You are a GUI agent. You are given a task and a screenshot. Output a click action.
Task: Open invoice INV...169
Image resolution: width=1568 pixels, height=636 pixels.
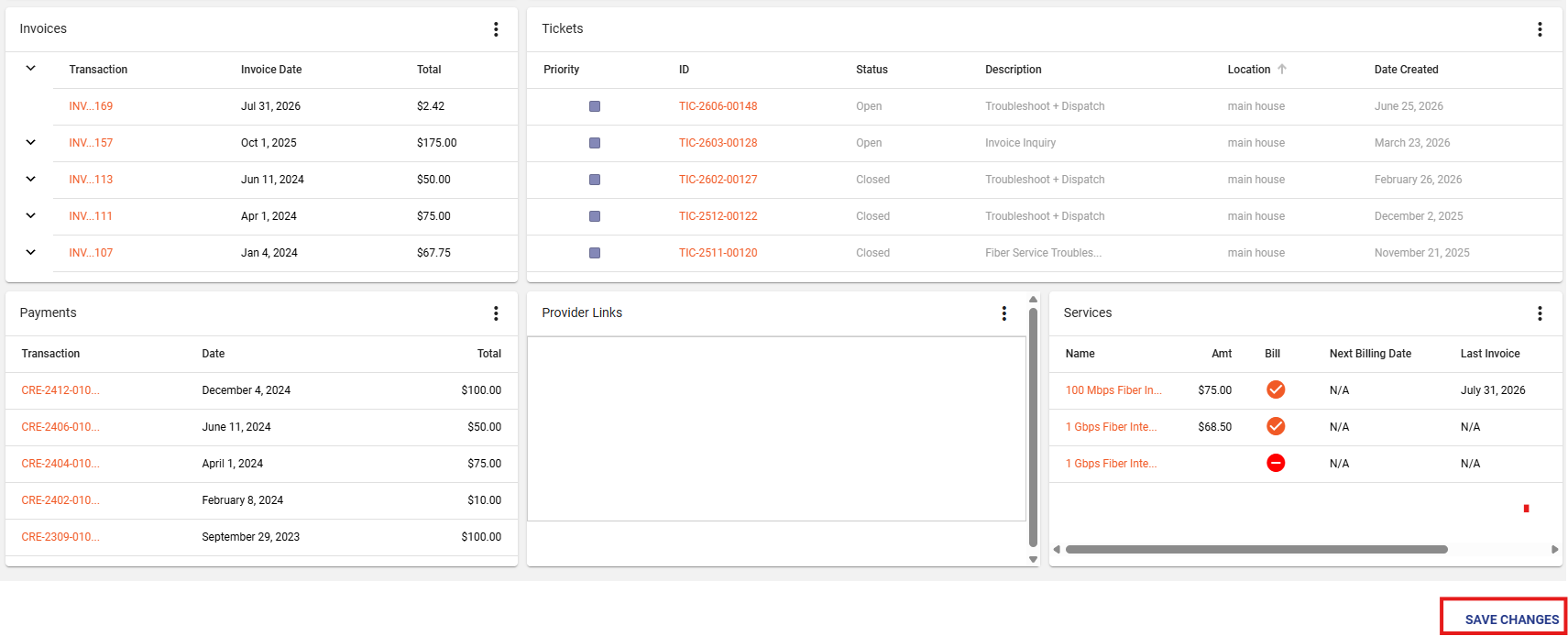pyautogui.click(x=91, y=106)
